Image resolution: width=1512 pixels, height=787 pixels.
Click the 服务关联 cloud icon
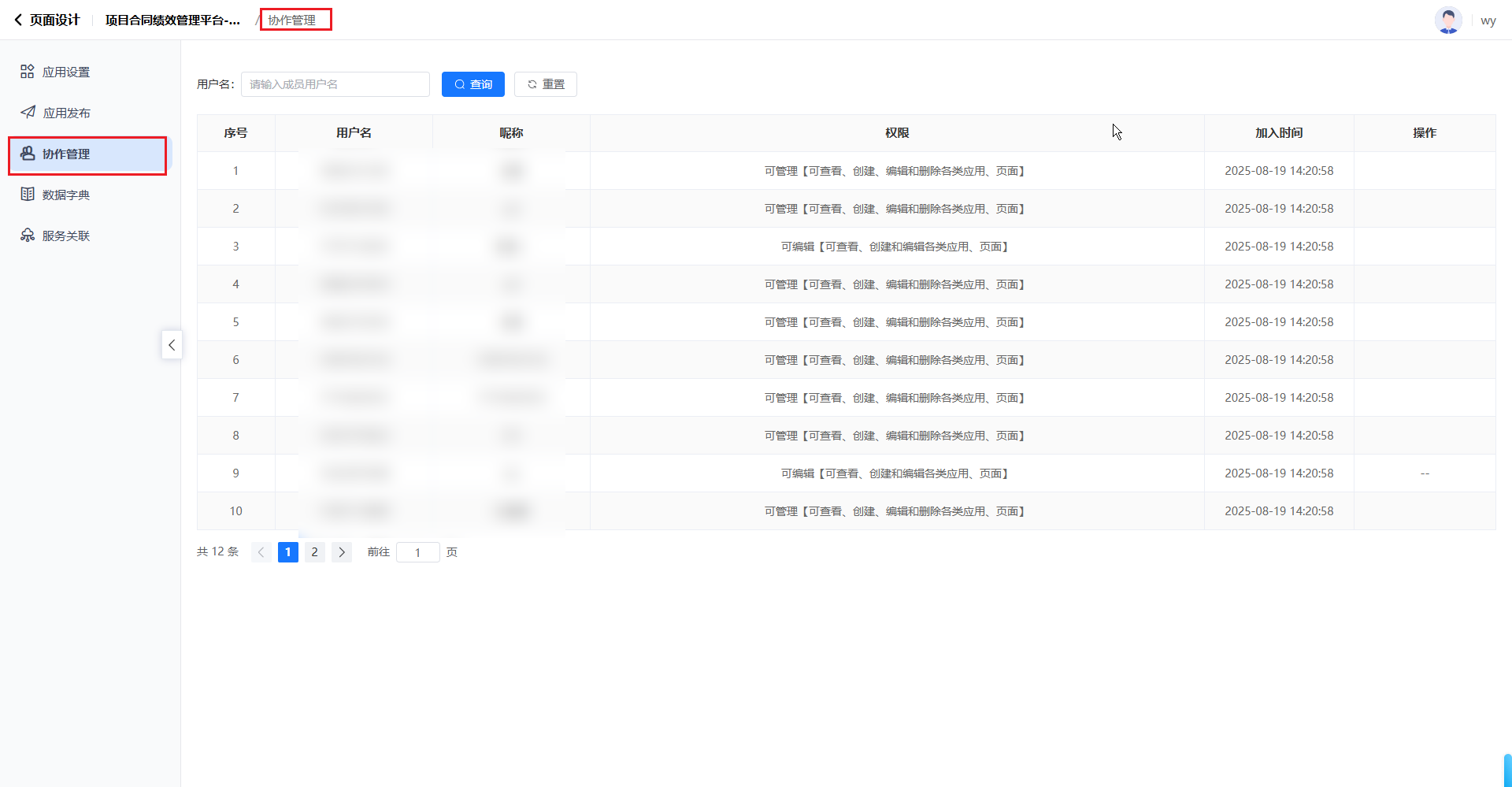click(x=28, y=236)
